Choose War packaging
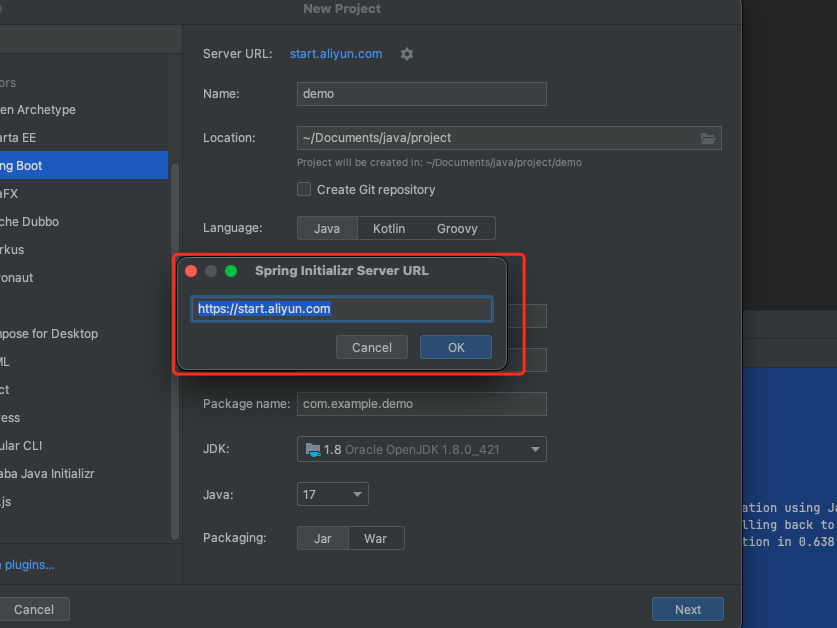This screenshot has width=837, height=628. (x=375, y=538)
